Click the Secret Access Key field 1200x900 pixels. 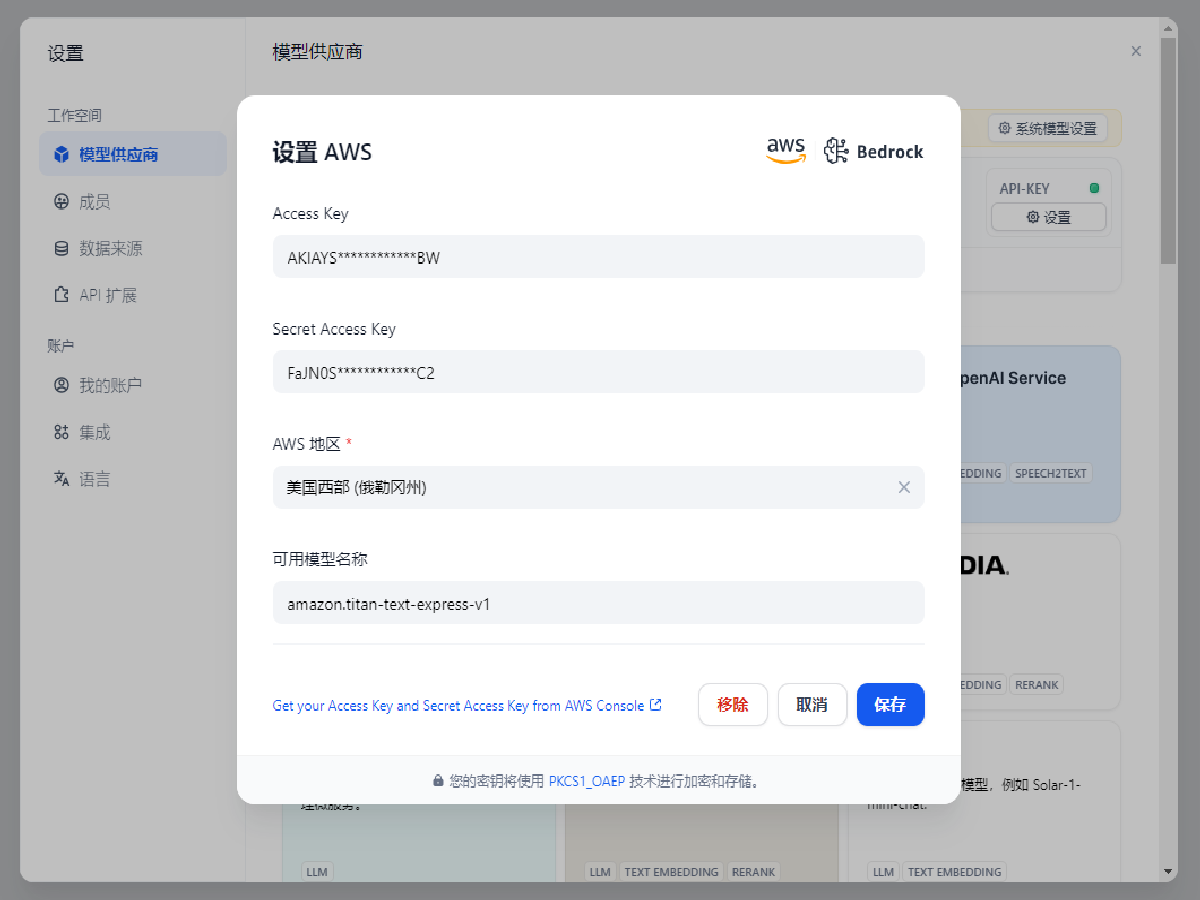pyautogui.click(x=598, y=373)
